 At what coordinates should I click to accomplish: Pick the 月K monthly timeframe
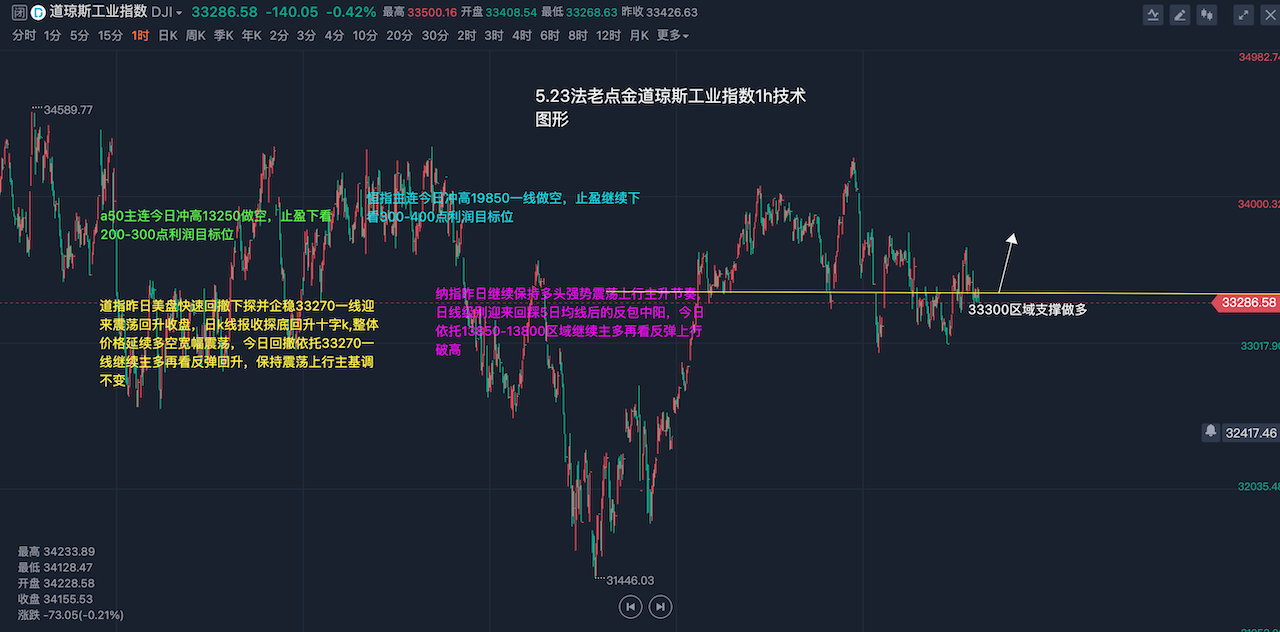coord(639,36)
